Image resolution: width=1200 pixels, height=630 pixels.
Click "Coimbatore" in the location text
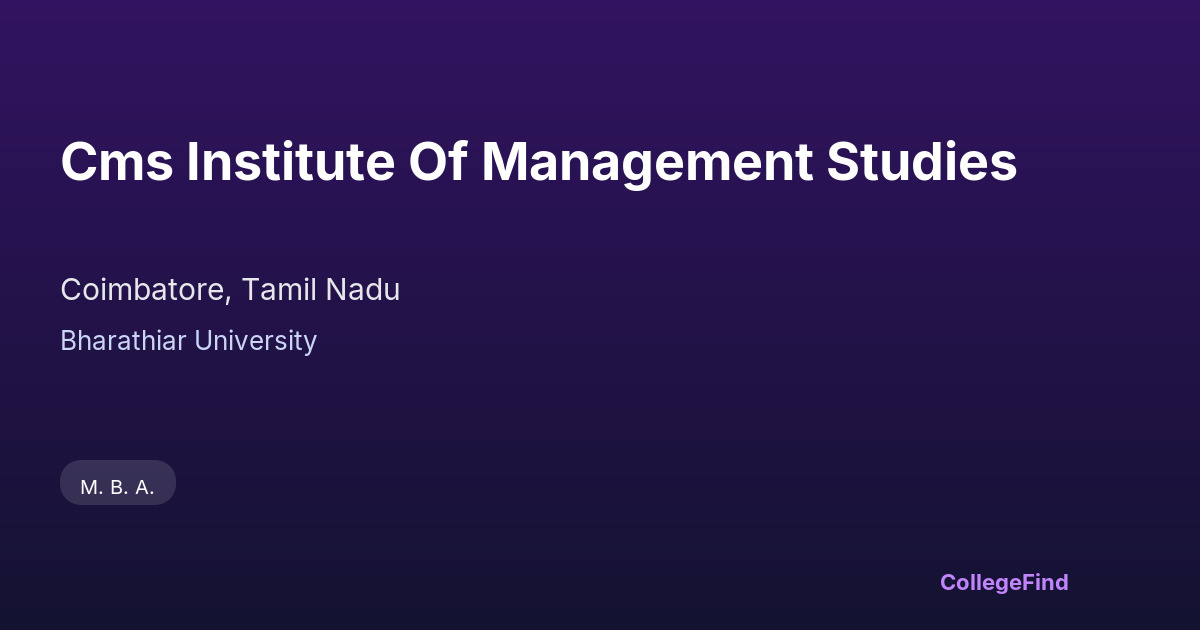click(144, 290)
